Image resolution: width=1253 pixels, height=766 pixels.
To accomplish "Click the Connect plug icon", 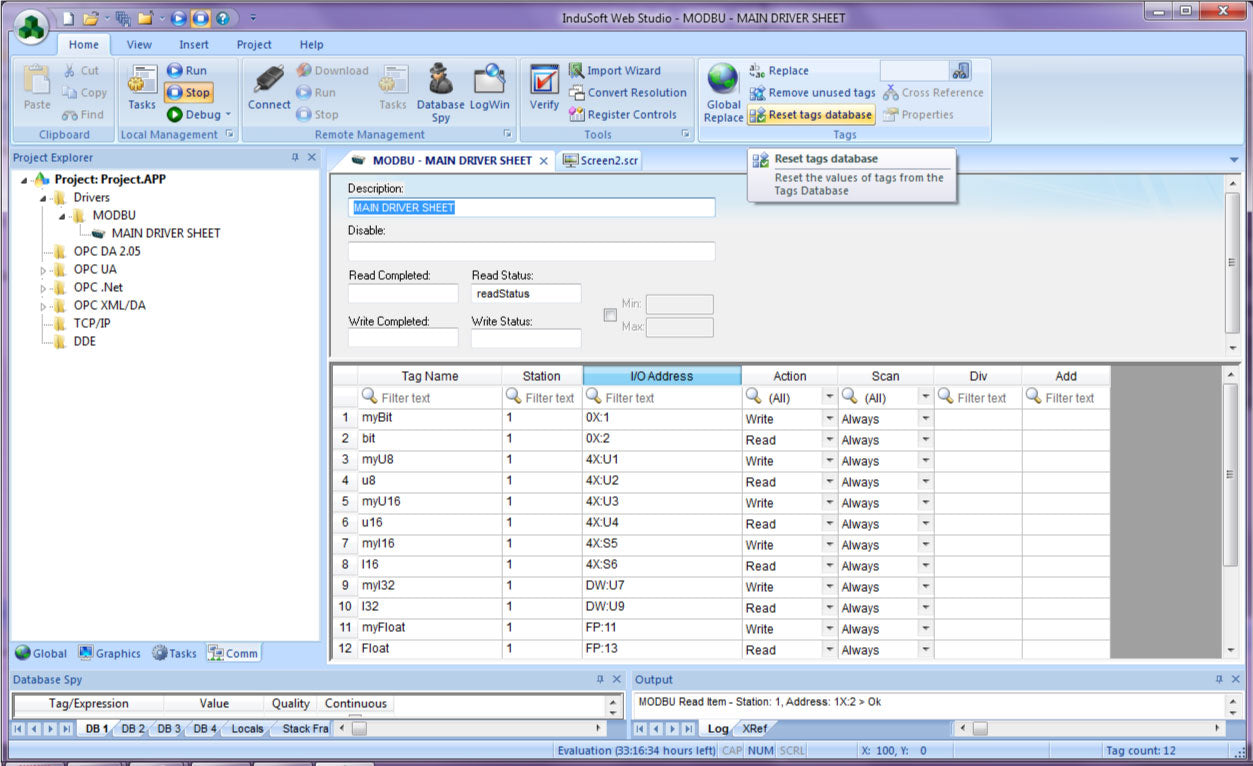I will coord(269,87).
